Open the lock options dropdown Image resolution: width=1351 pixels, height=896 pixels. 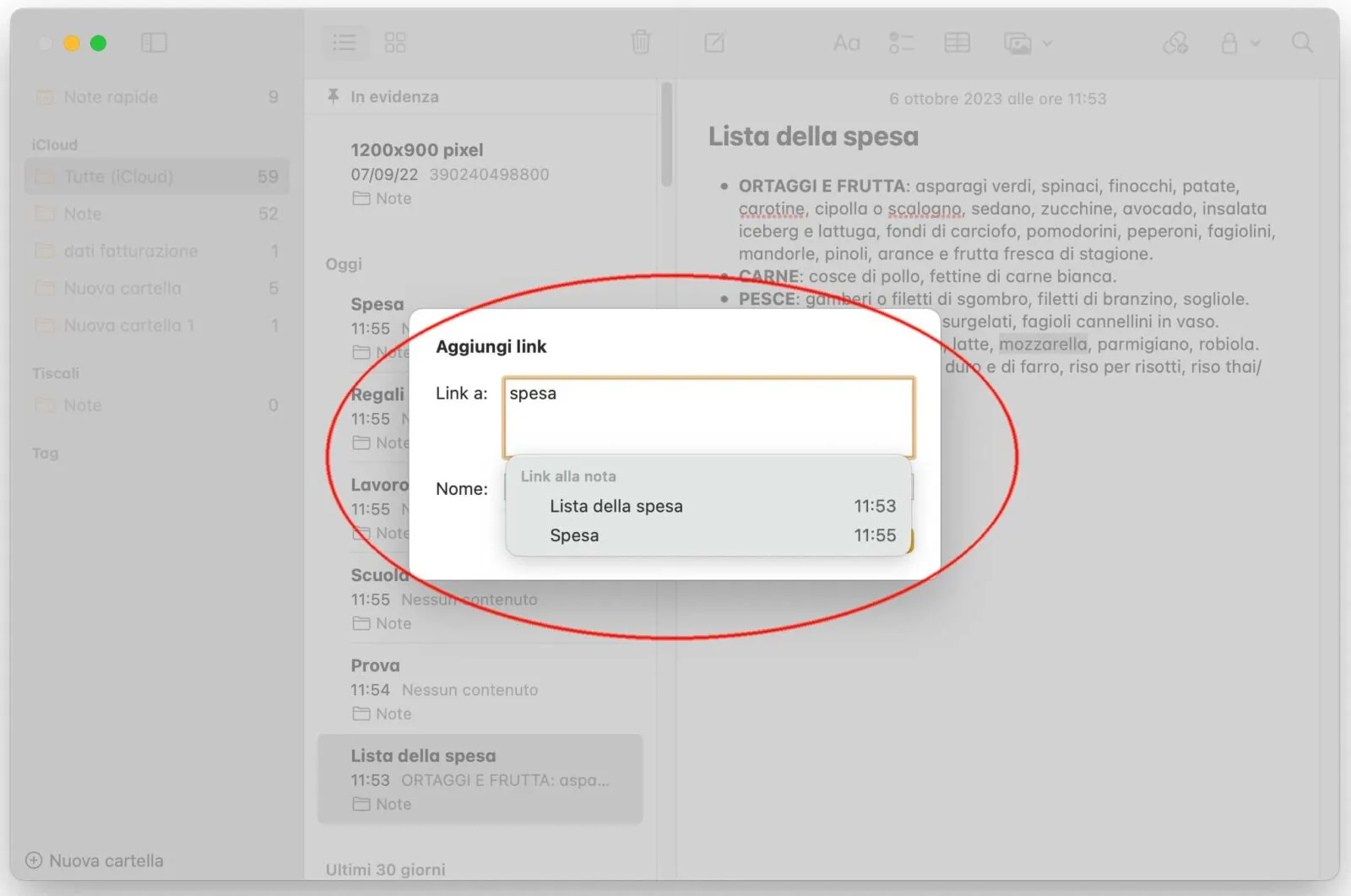point(1253,42)
